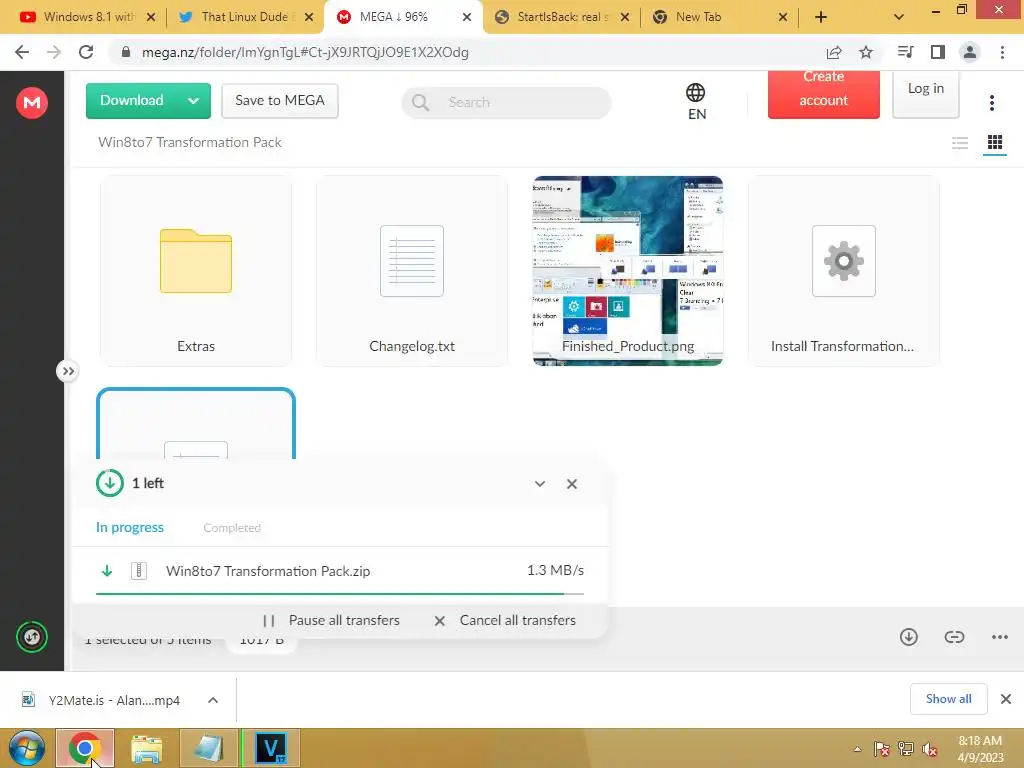Open a new browser tab
Image resolution: width=1024 pixels, height=768 pixels.
pyautogui.click(x=821, y=17)
